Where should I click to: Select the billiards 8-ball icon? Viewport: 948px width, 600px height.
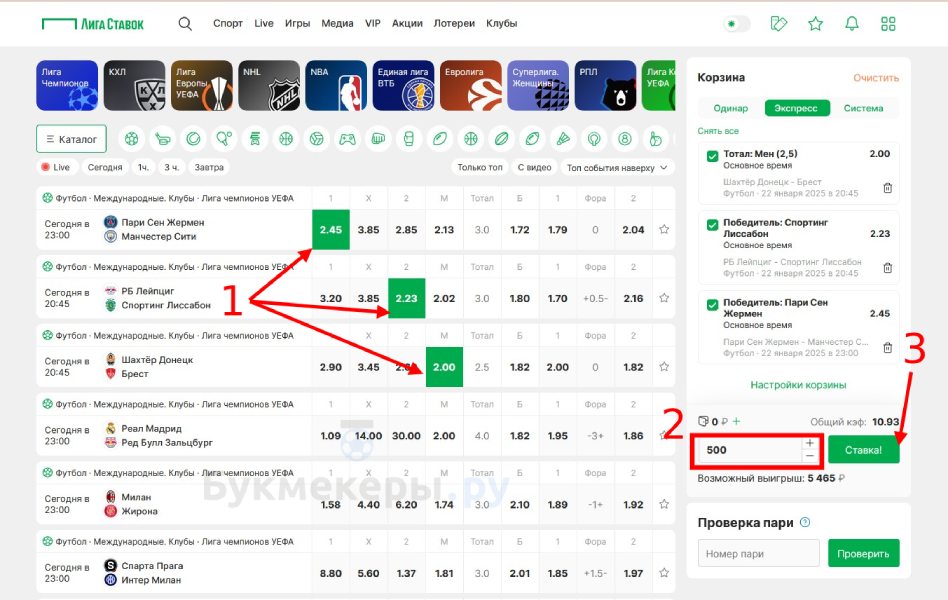[625, 139]
